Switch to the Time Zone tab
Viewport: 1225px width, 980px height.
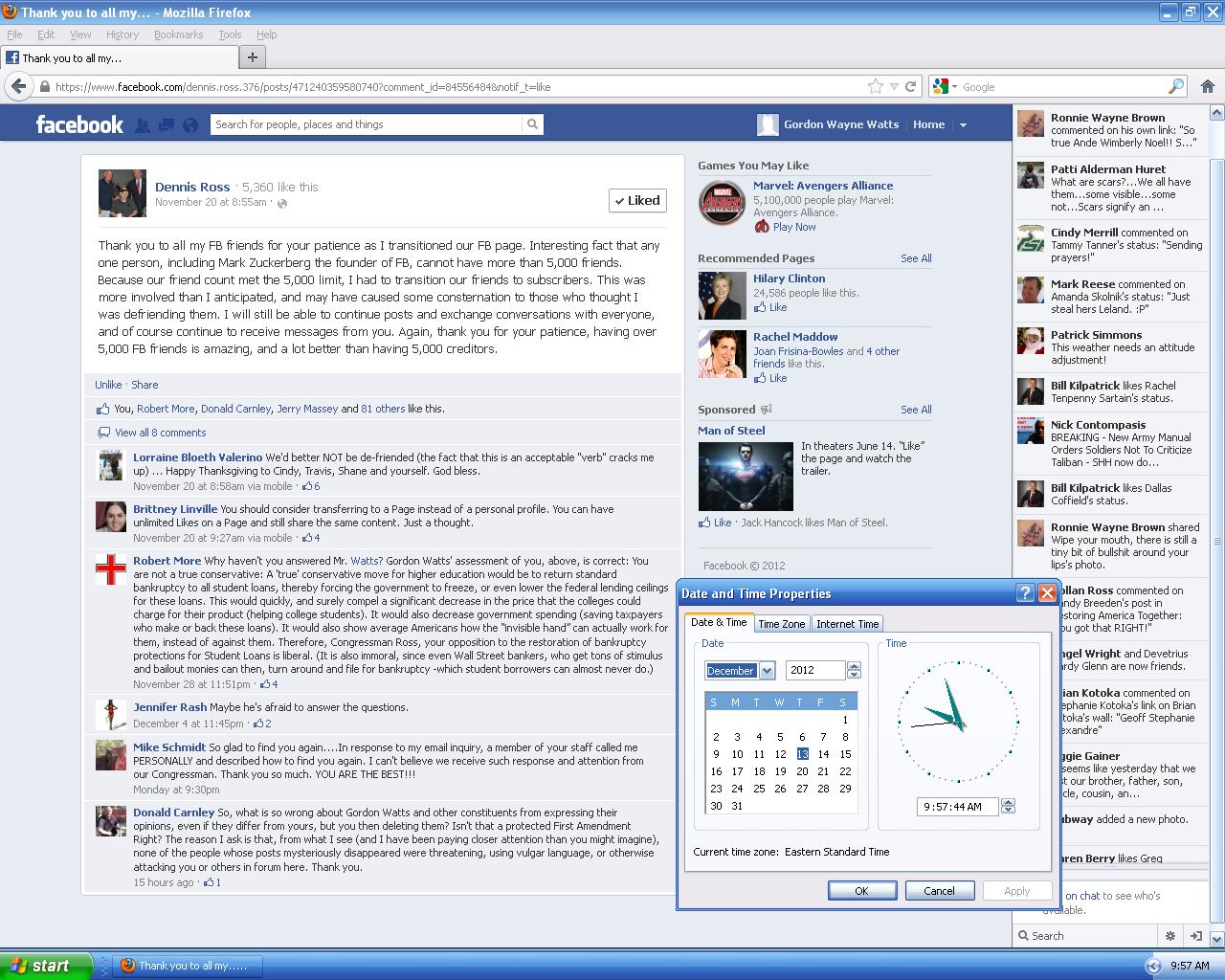pos(782,624)
